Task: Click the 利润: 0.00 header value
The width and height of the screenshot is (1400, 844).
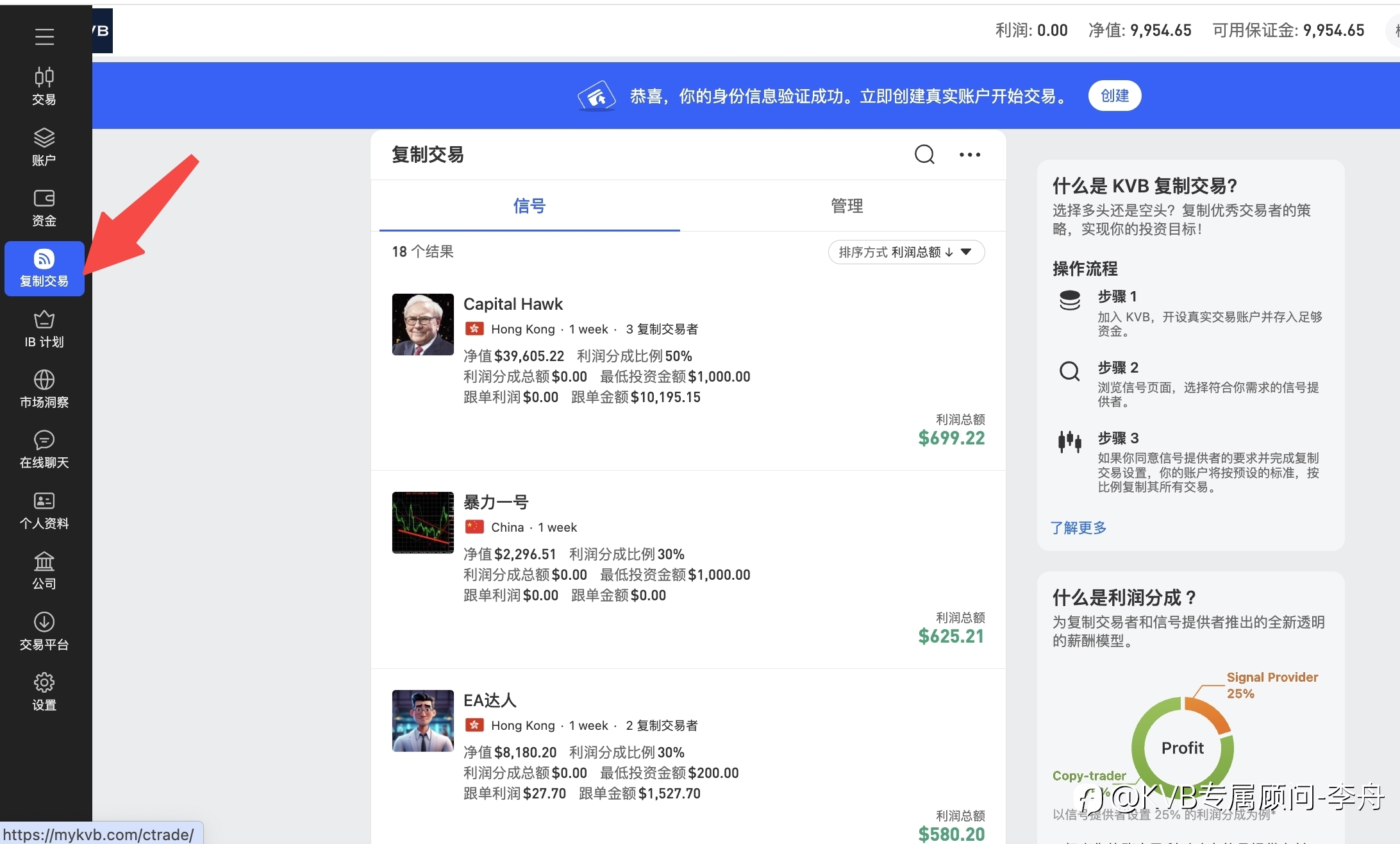Action: pyautogui.click(x=1031, y=30)
